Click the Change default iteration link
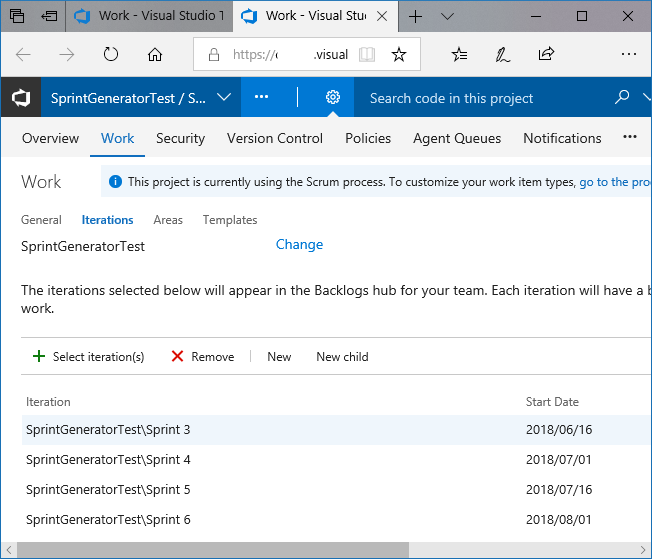The width and height of the screenshot is (652, 559). (x=299, y=244)
